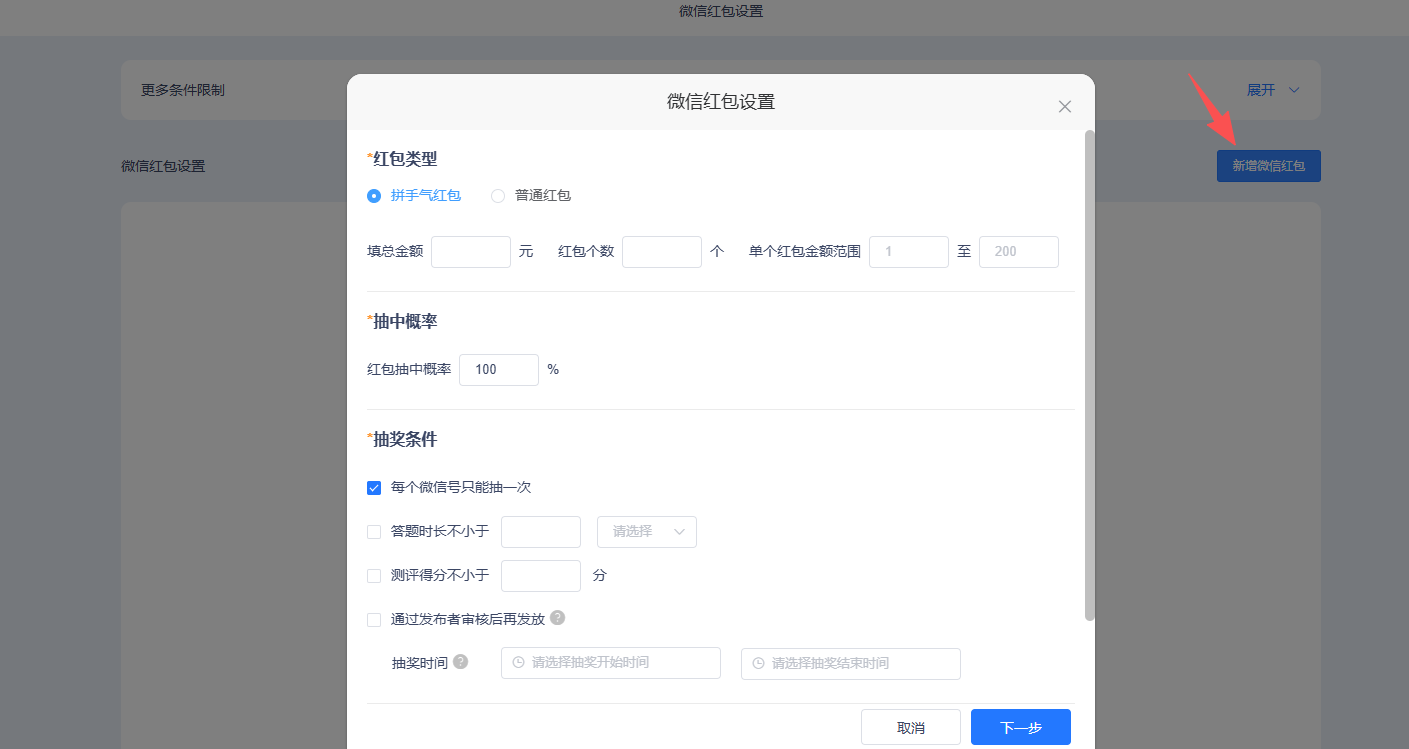Click 更多条件限制 label in background

183,90
